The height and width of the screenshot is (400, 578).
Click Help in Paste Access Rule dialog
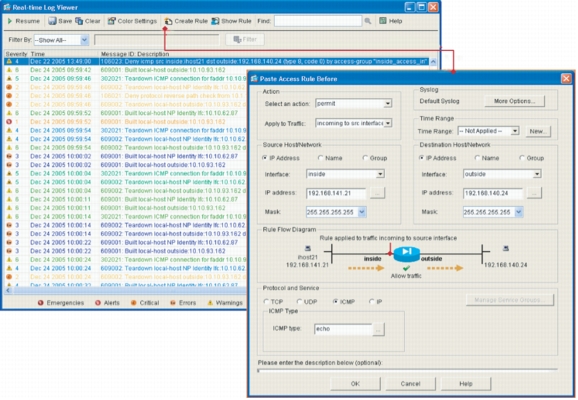pyautogui.click(x=466, y=384)
